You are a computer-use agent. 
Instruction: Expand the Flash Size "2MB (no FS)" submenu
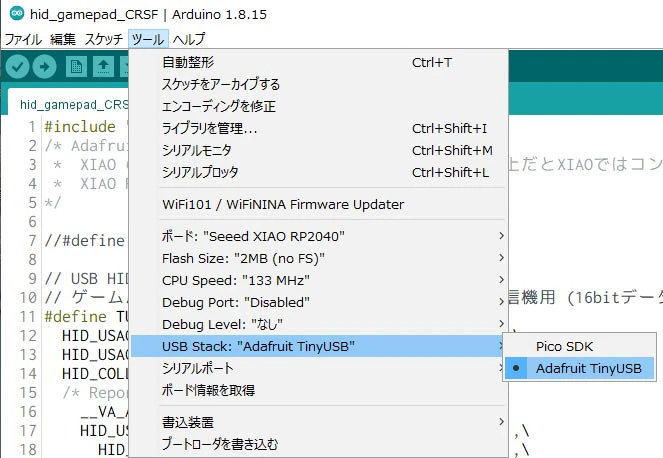click(318, 258)
